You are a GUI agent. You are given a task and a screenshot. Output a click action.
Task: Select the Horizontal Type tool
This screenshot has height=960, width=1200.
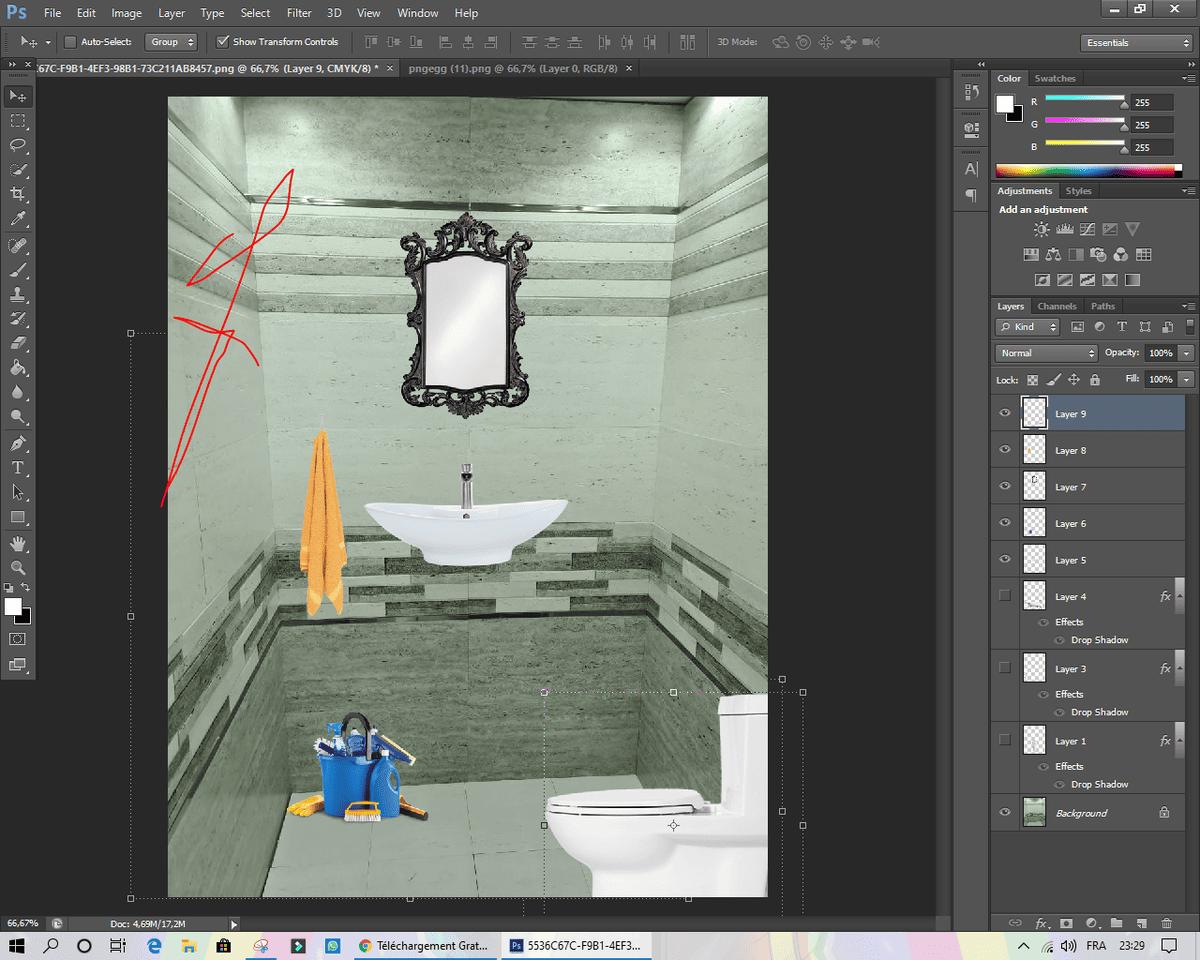18,467
